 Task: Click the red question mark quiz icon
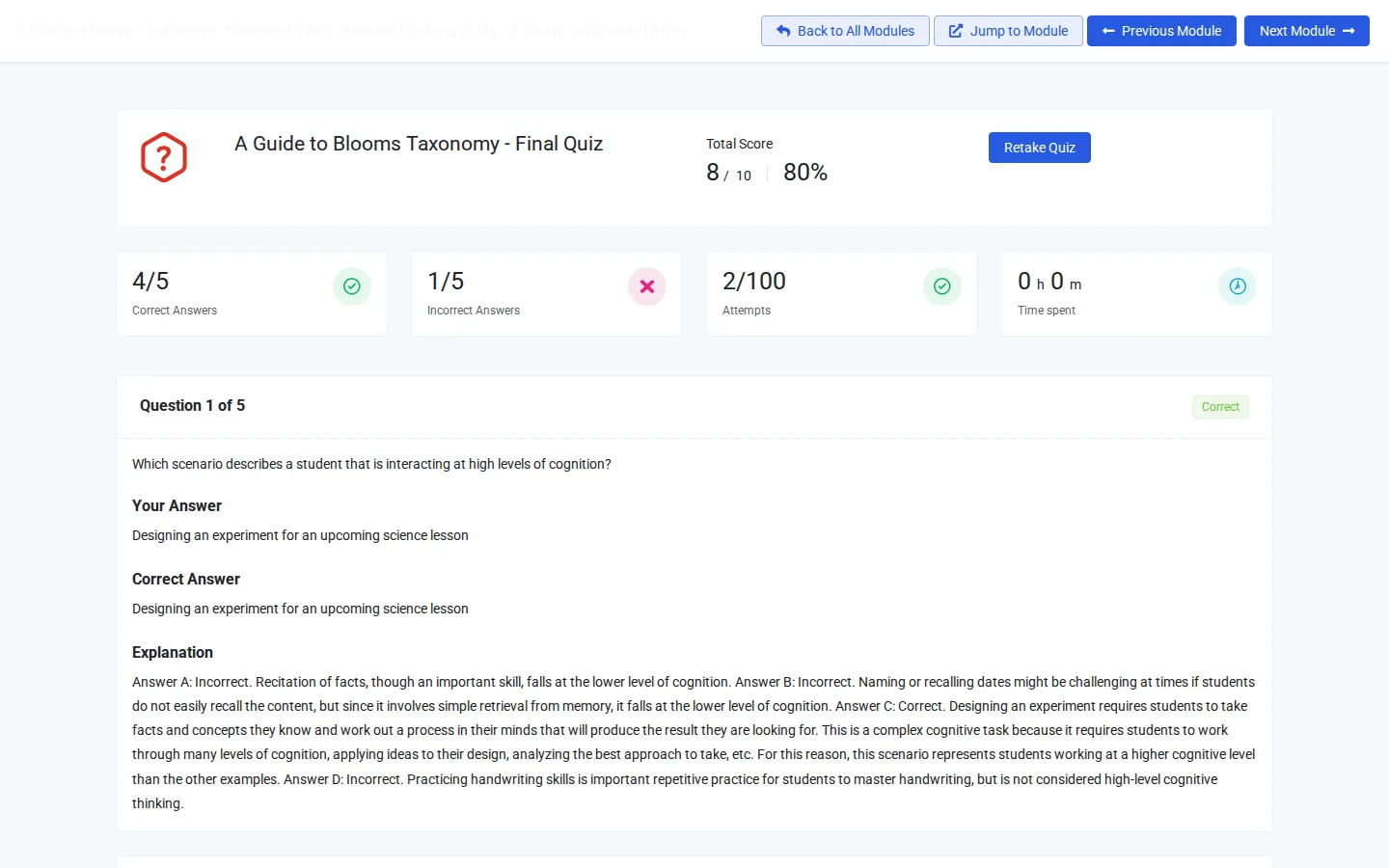(x=164, y=157)
